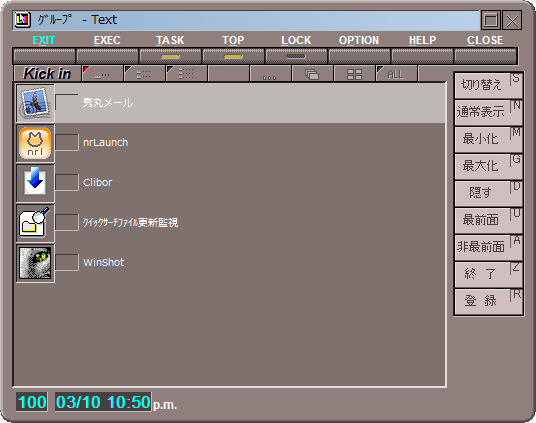The height and width of the screenshot is (423, 536).
Task: Click the bar button under EXEC
Action: (x=107, y=56)
